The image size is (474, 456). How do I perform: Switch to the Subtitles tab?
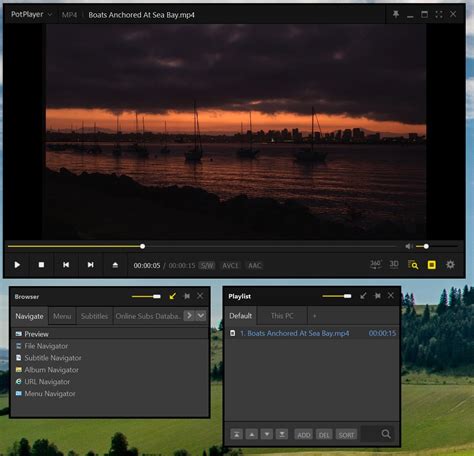pyautogui.click(x=94, y=316)
